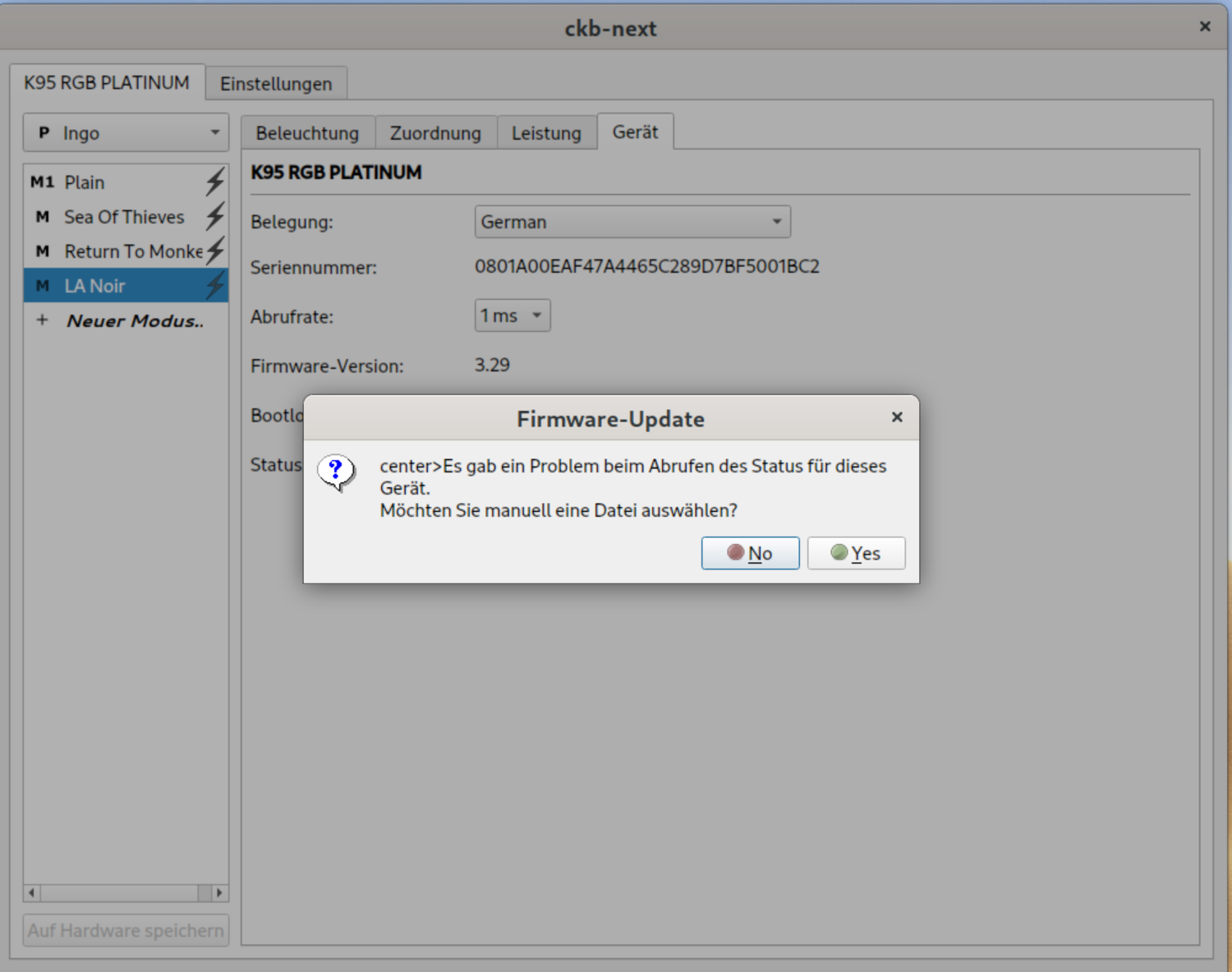Image resolution: width=1232 pixels, height=972 pixels.
Task: Click the P profile icon beside Ingo
Action: pos(43,132)
